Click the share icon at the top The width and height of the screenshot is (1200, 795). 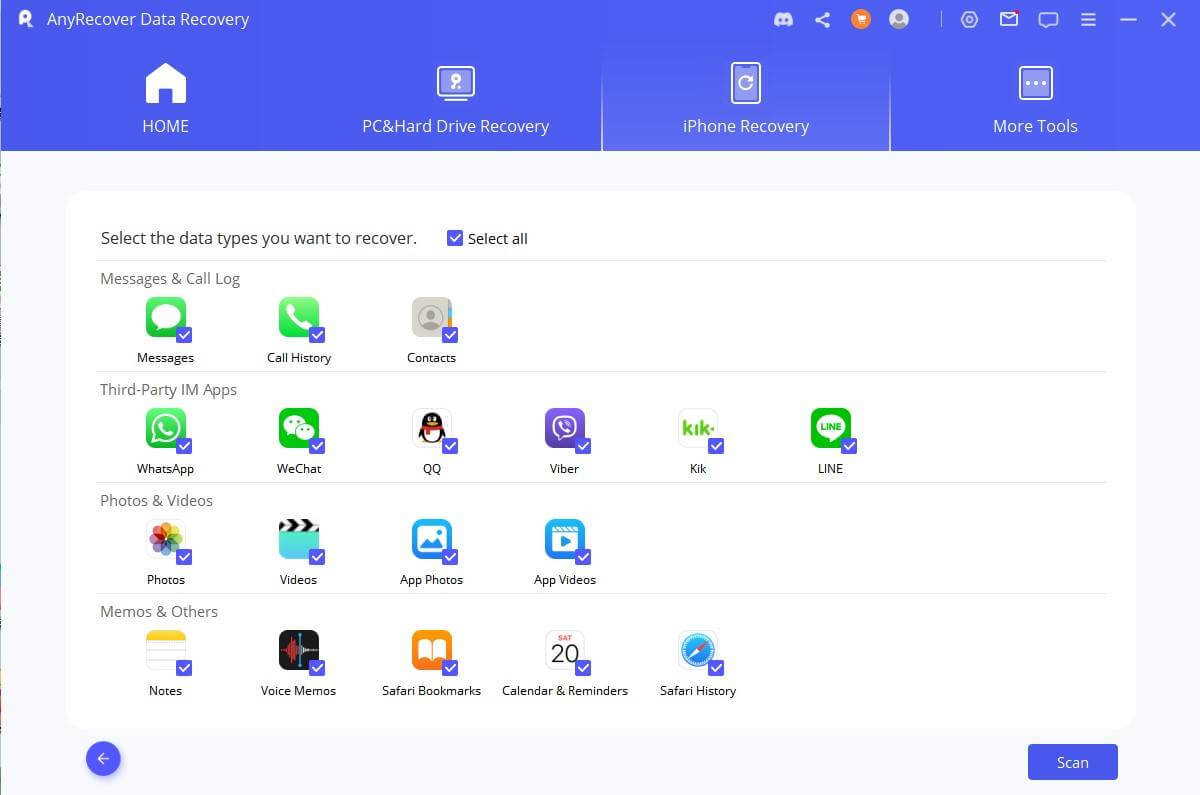tap(822, 19)
